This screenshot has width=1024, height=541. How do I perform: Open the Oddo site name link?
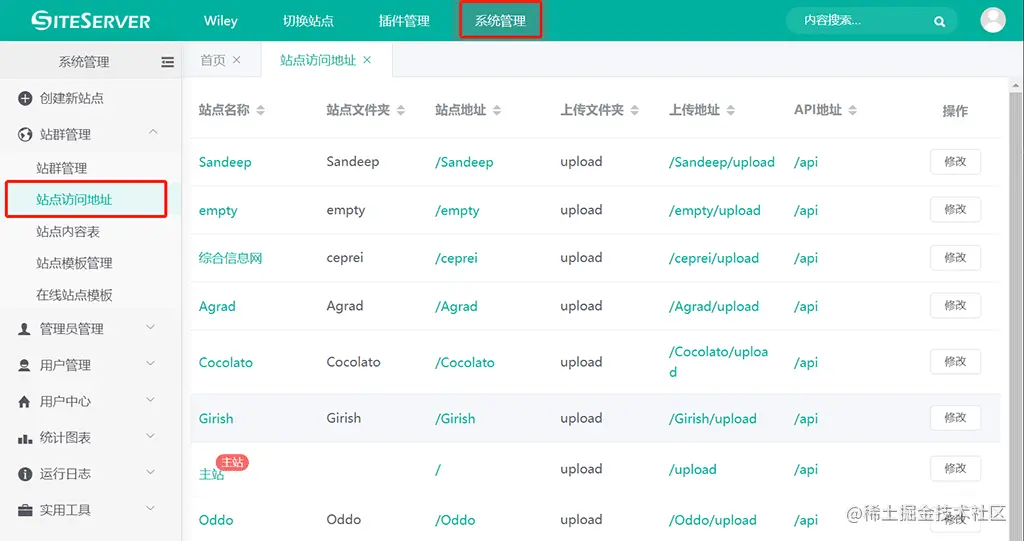[216, 520]
